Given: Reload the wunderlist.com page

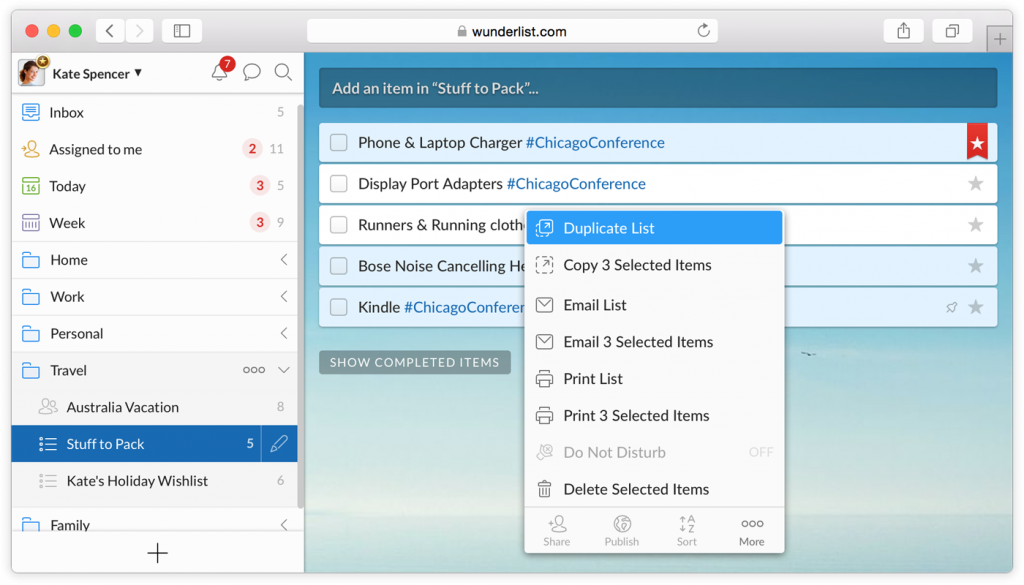Looking at the screenshot, I should [x=703, y=31].
